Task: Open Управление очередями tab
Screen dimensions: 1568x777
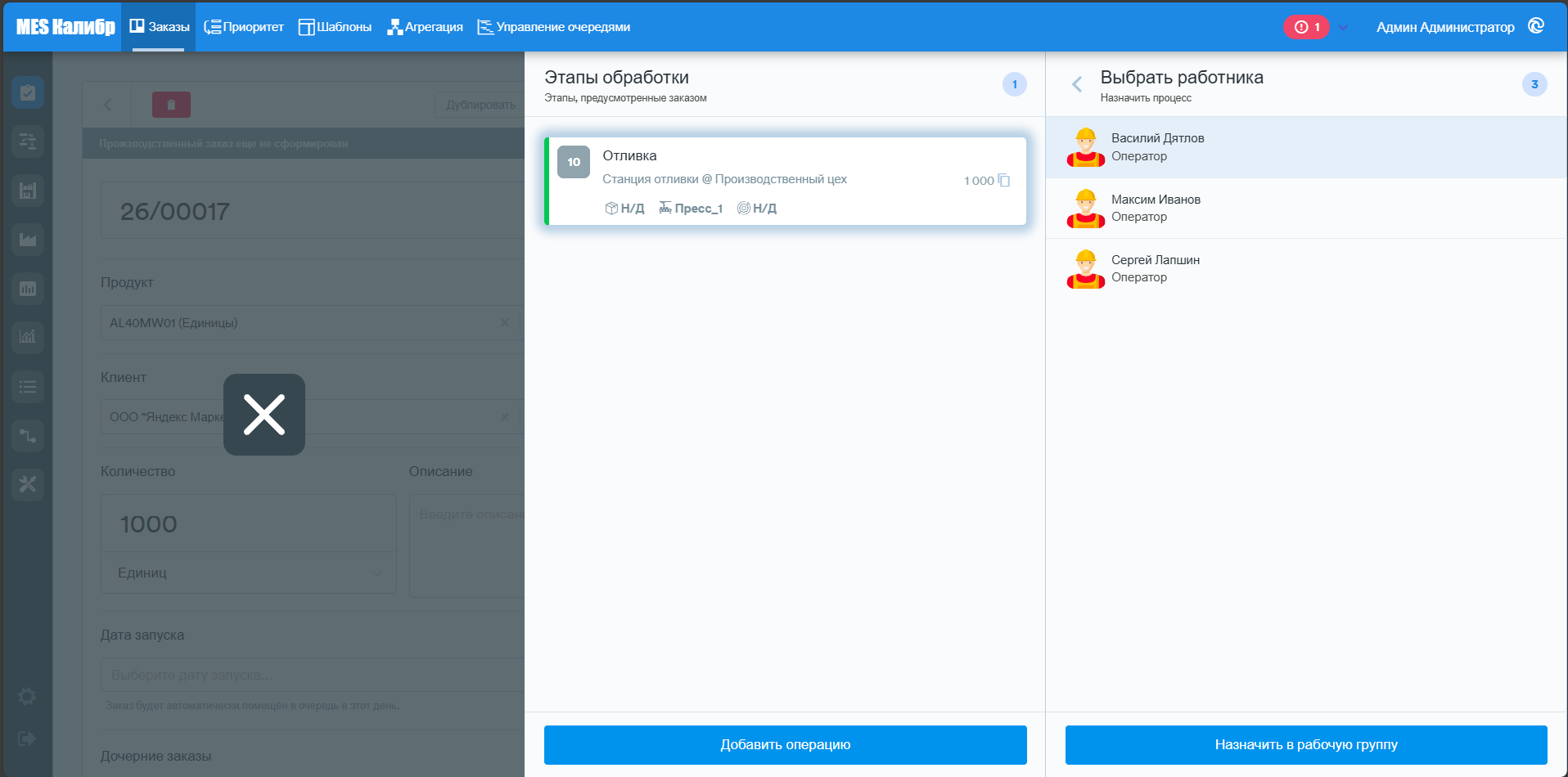Action: pos(554,27)
